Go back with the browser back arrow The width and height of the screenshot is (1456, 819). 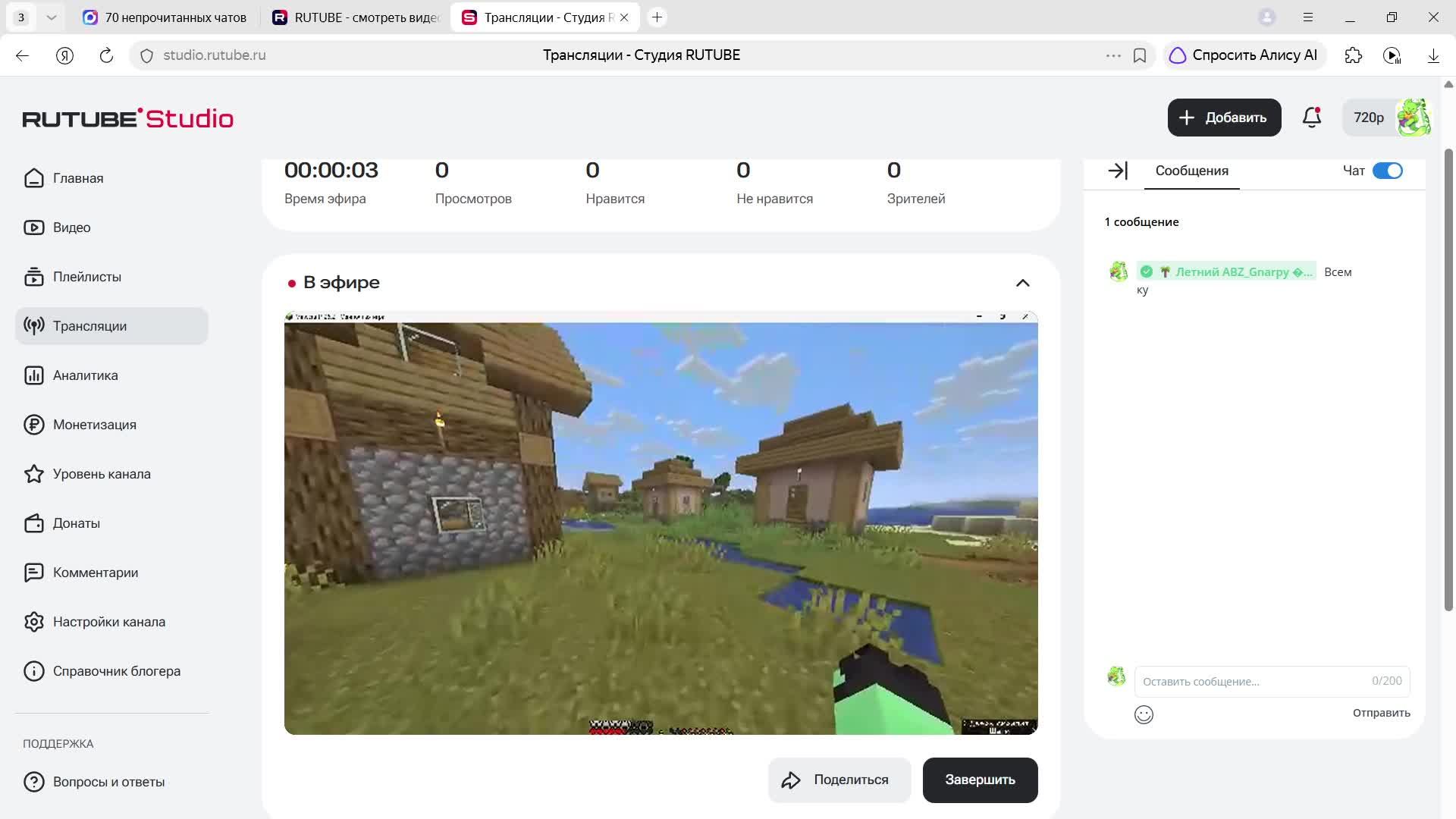pos(22,55)
